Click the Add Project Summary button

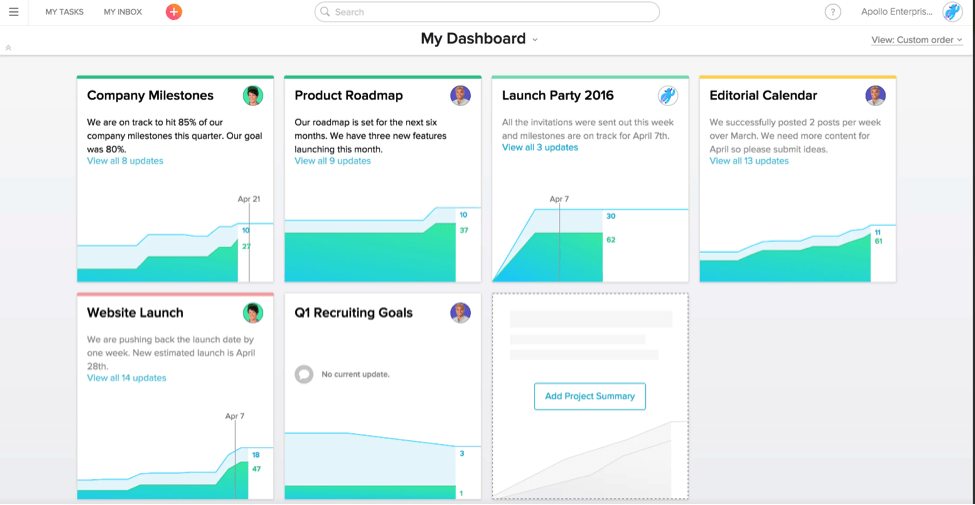click(x=589, y=396)
